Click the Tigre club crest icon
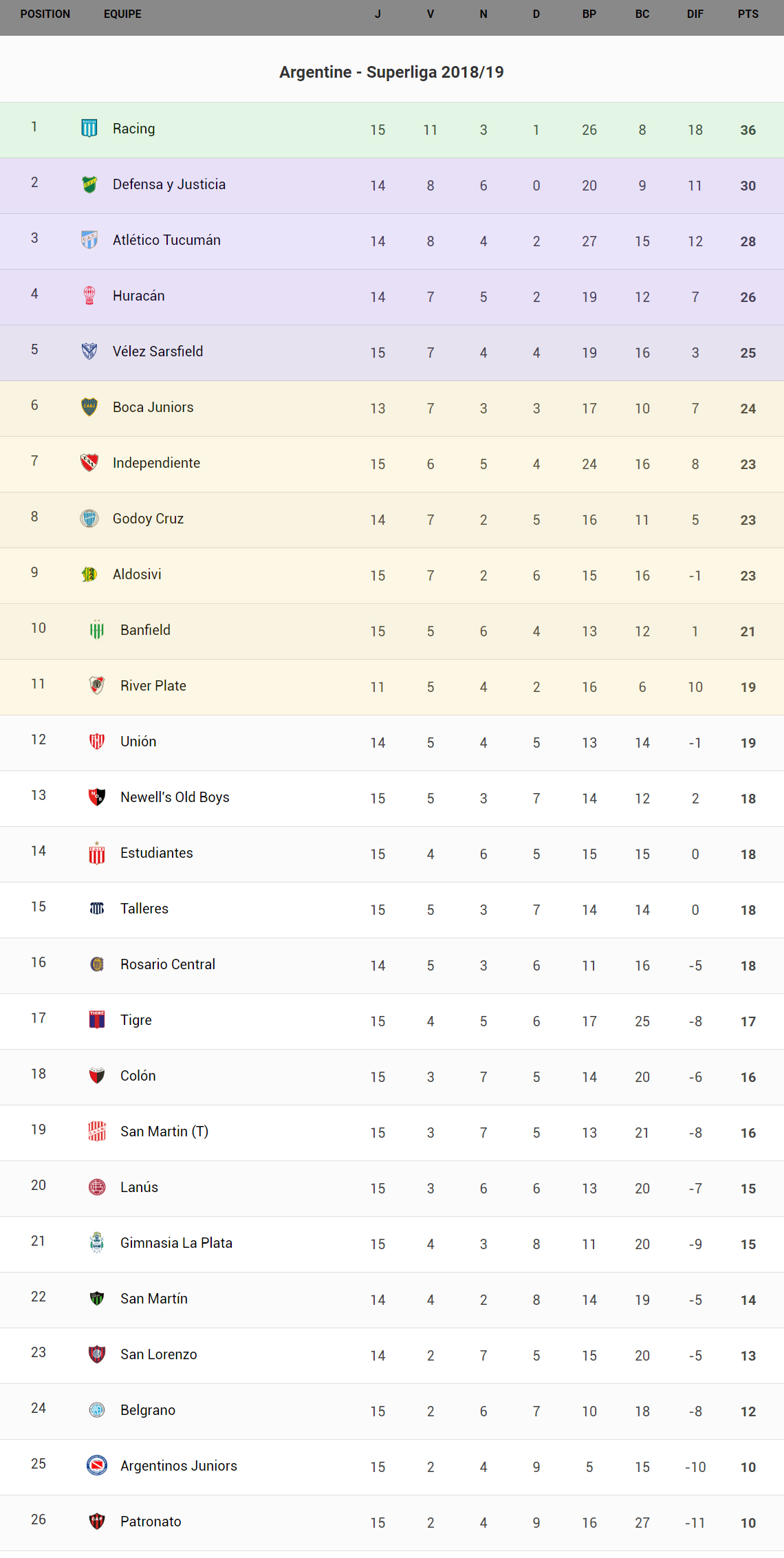This screenshot has width=784, height=1558. [97, 1019]
